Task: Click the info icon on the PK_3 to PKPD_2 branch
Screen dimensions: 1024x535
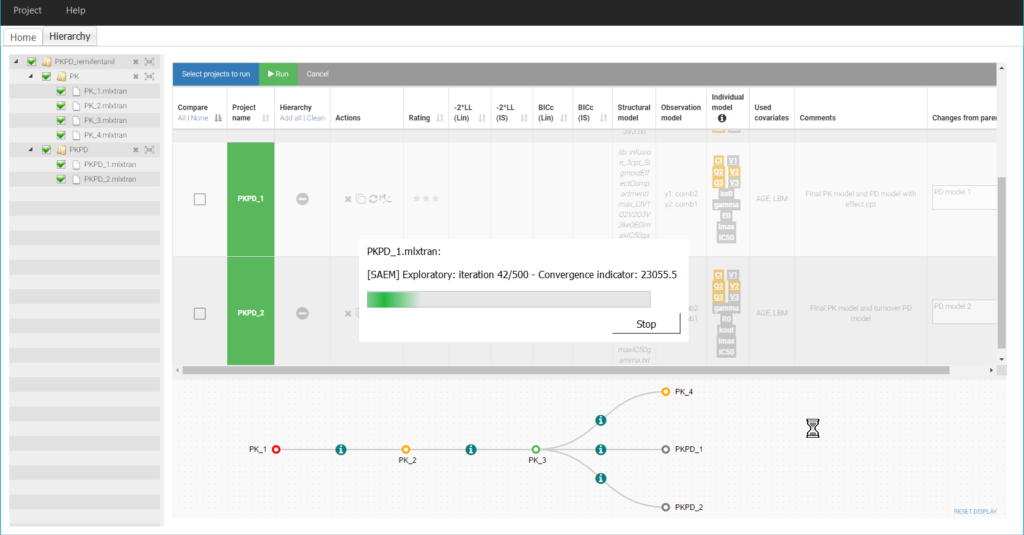Action: (x=600, y=479)
